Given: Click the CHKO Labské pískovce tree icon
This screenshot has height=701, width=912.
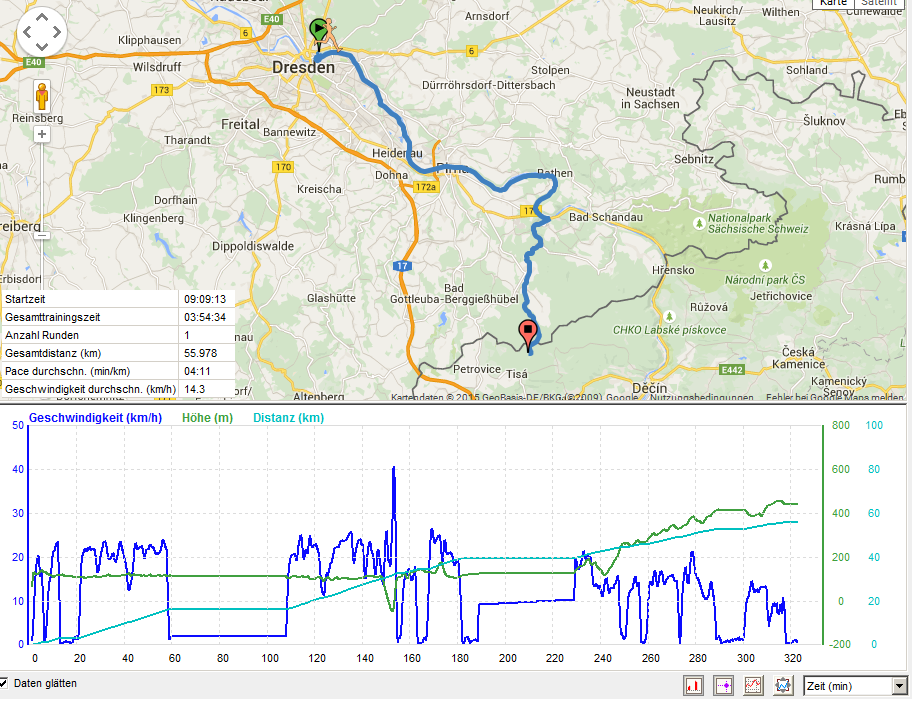Looking at the screenshot, I should pos(670,316).
